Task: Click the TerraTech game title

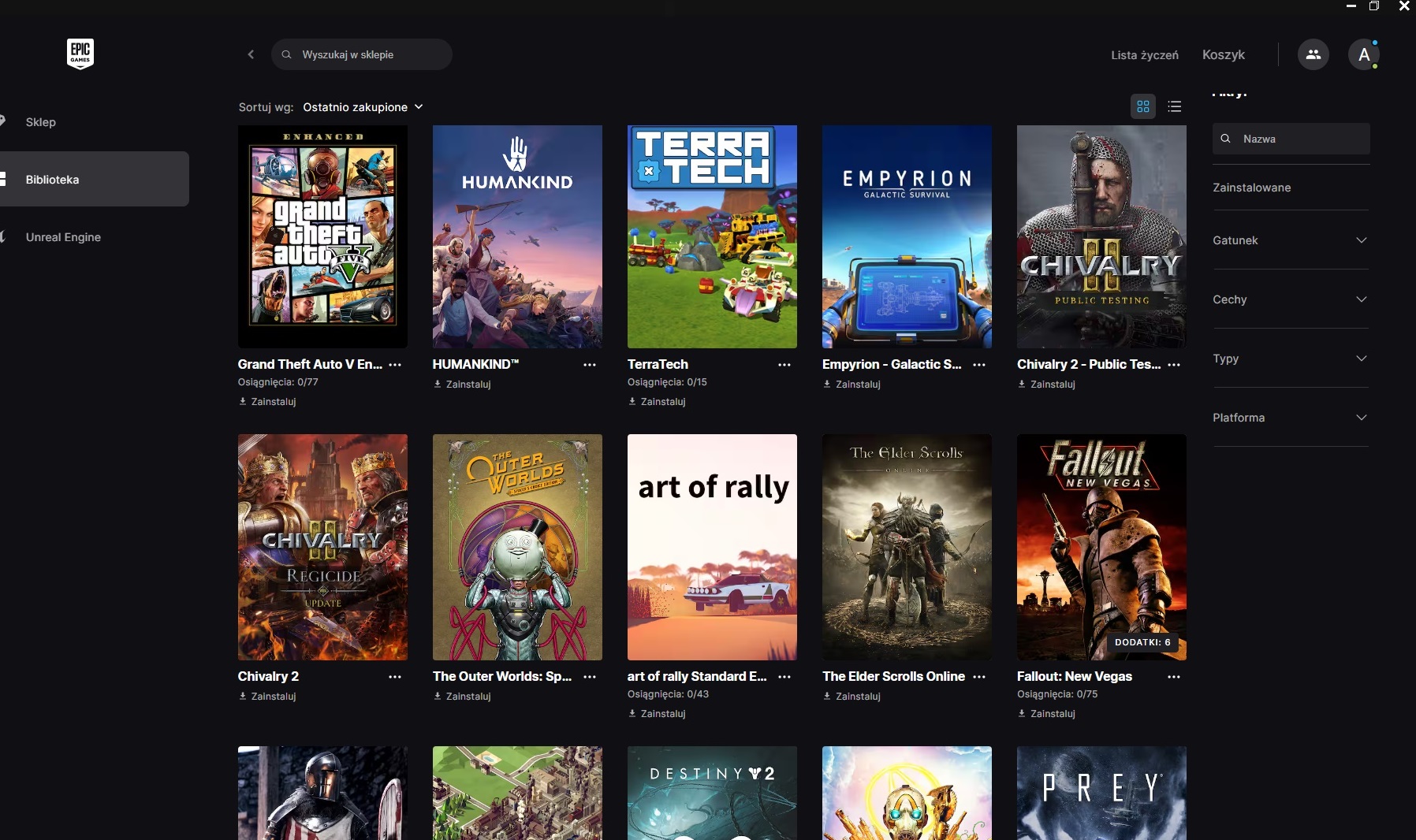Action: (658, 364)
